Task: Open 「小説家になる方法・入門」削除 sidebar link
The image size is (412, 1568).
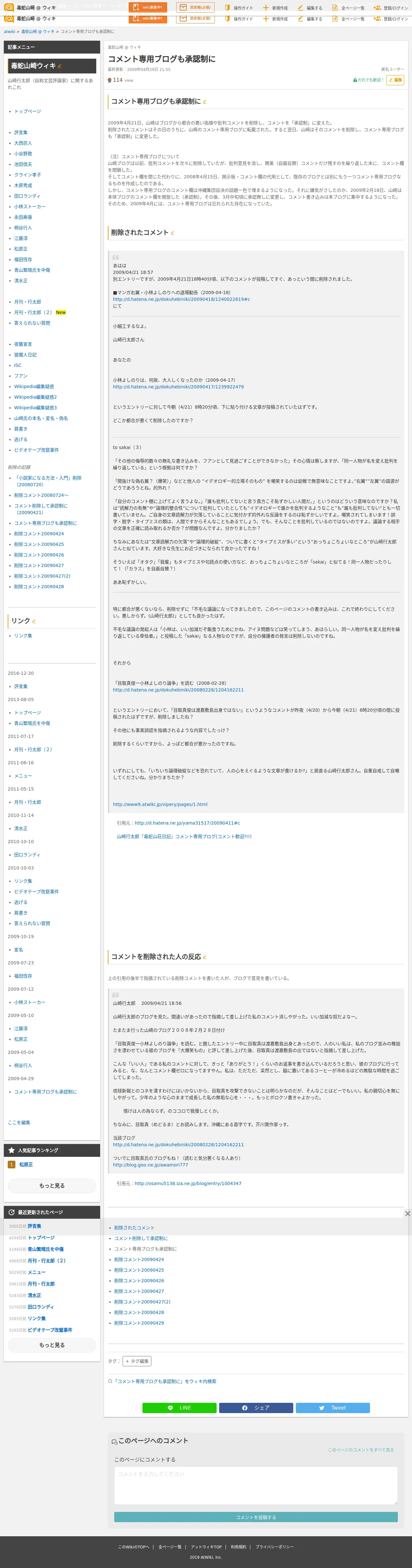Action: [x=47, y=481]
